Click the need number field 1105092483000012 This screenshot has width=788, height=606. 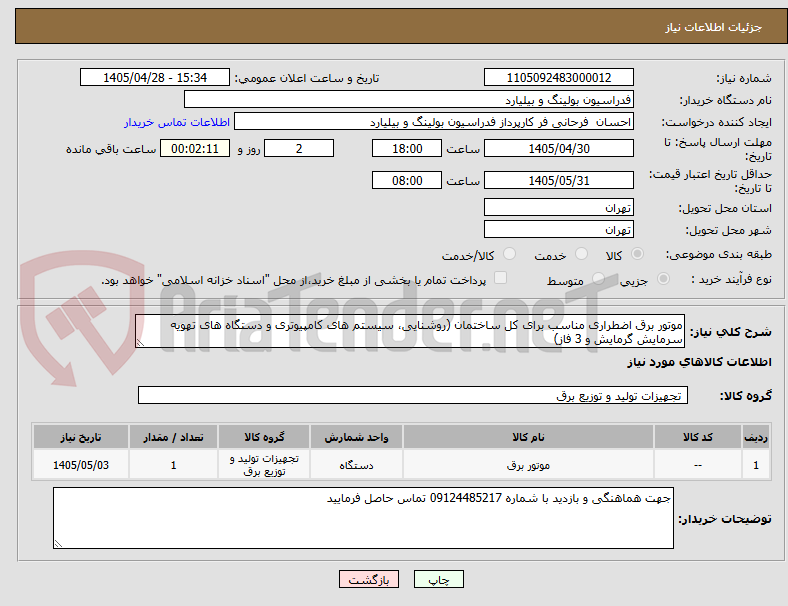pyautogui.click(x=559, y=77)
